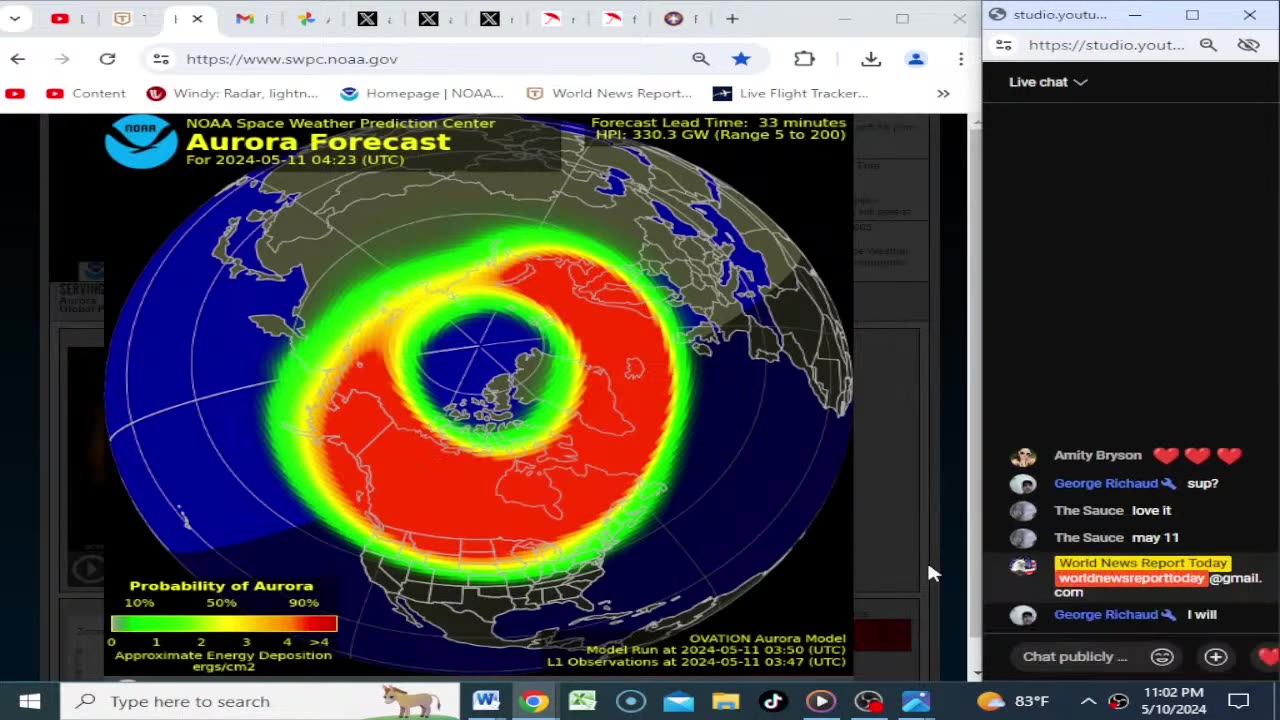Click the crossed-eye icon in studio window

[x=1248, y=45]
